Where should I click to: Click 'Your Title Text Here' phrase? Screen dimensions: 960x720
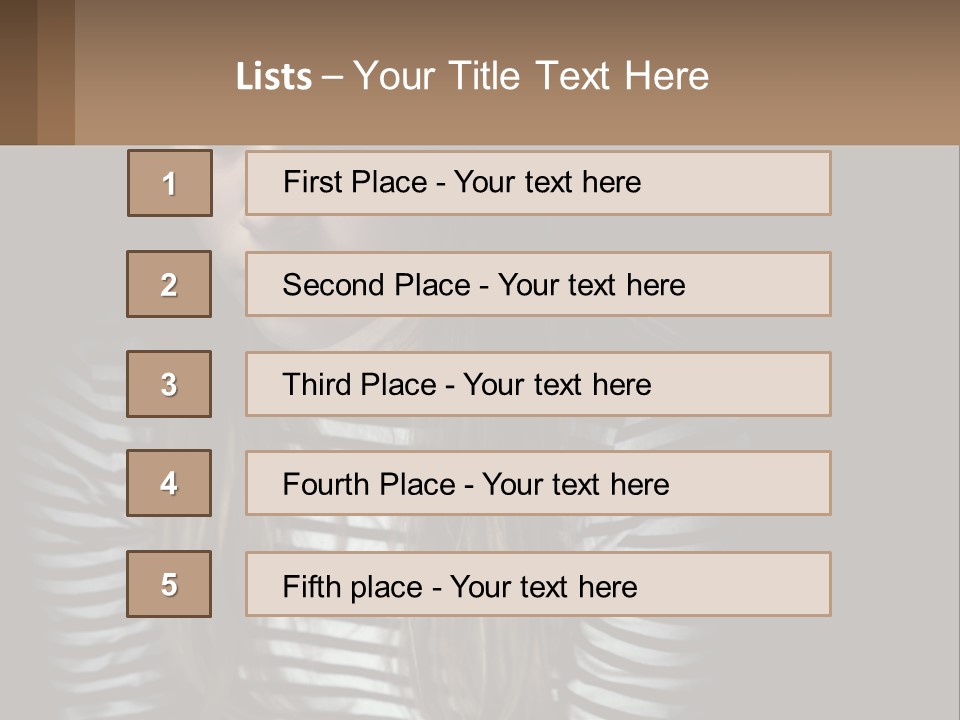(x=531, y=76)
